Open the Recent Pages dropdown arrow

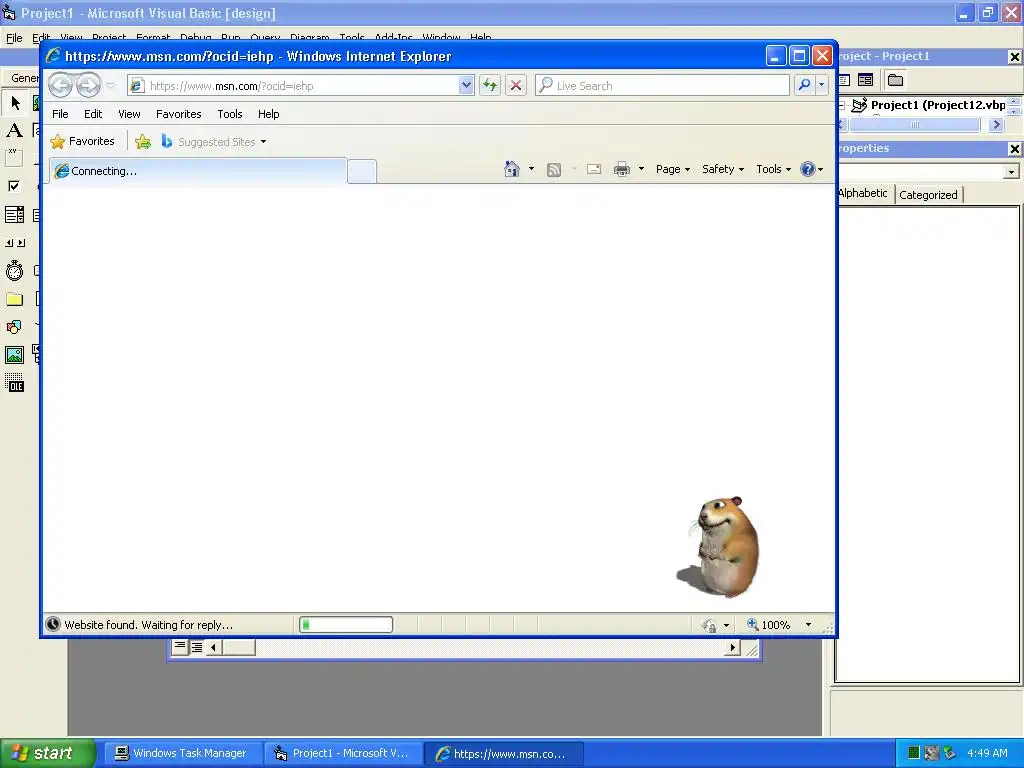coord(110,86)
